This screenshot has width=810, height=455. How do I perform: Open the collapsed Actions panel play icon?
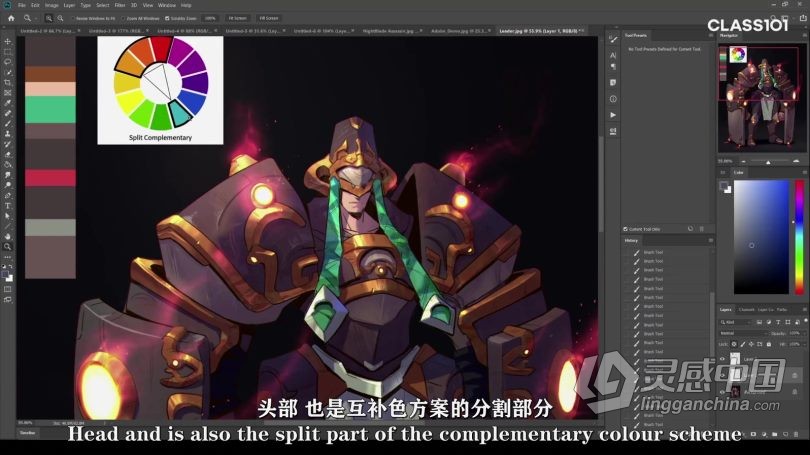pos(613,115)
